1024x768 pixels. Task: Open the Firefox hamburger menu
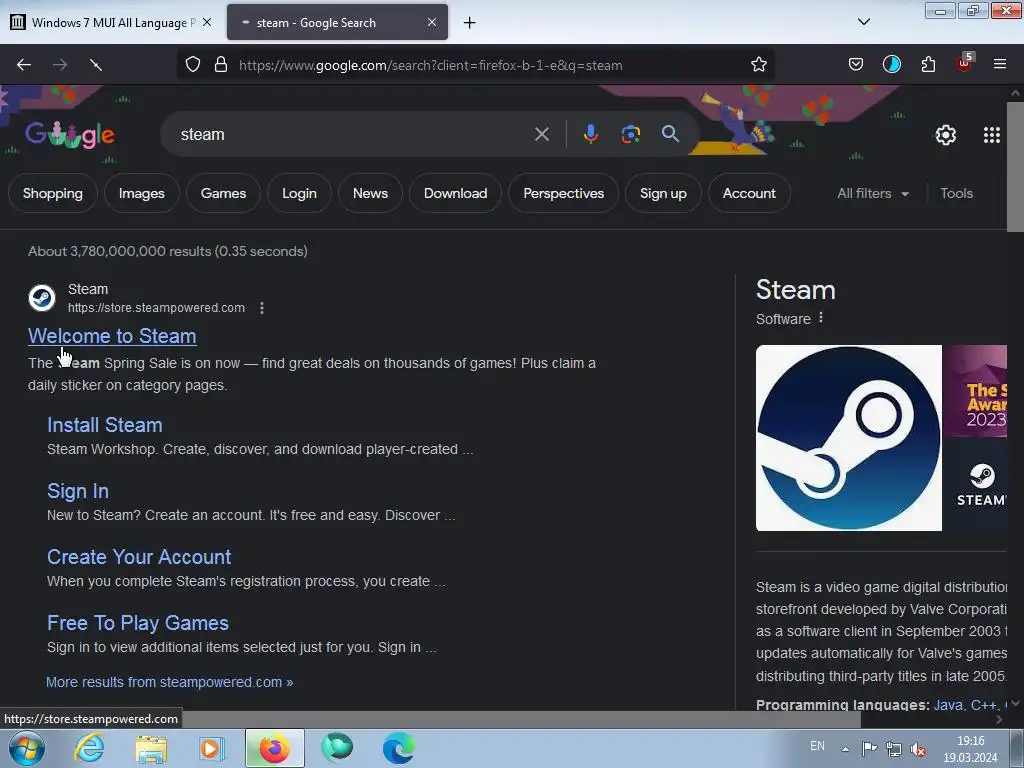tap(999, 65)
